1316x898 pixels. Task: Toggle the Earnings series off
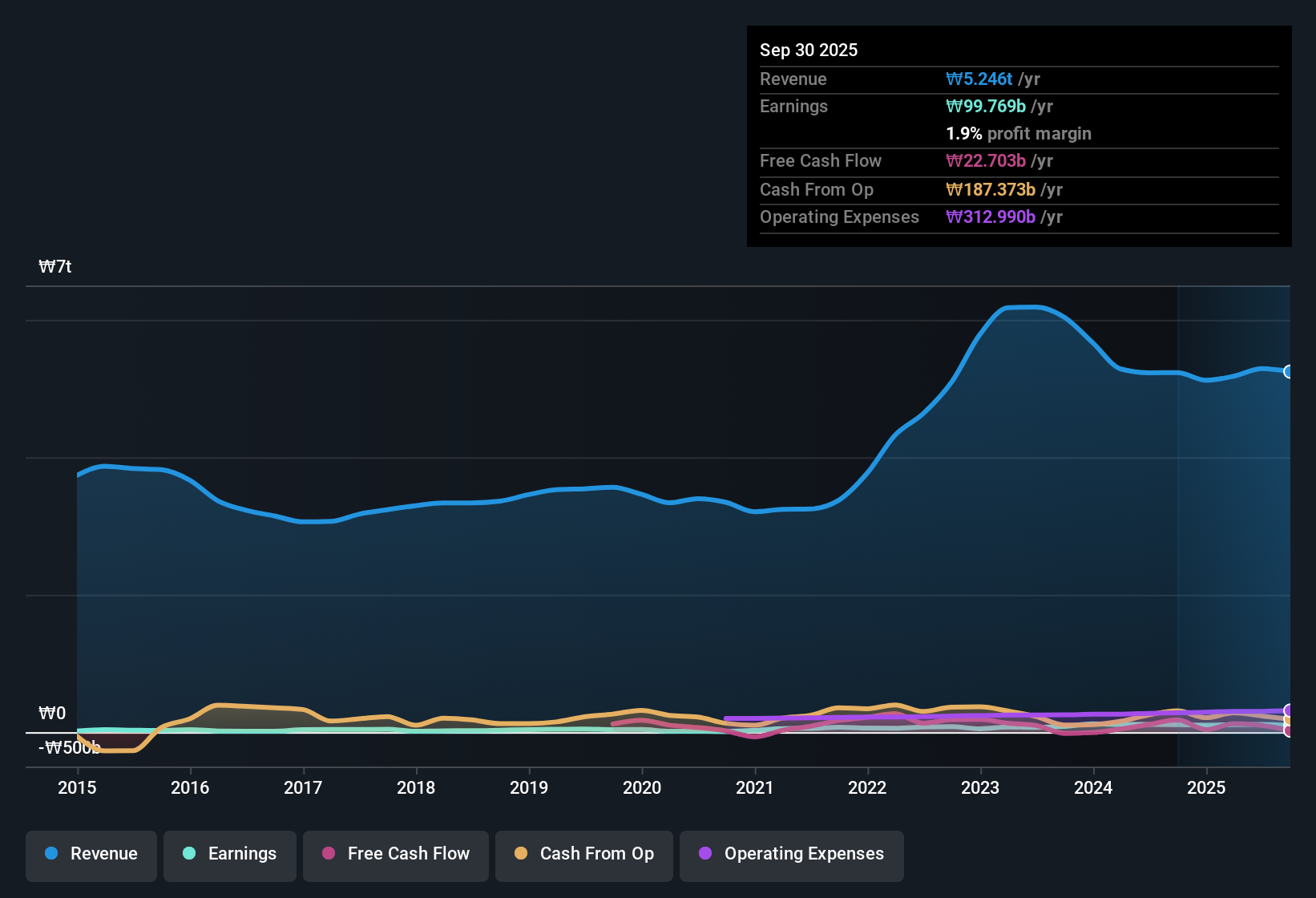pos(229,854)
